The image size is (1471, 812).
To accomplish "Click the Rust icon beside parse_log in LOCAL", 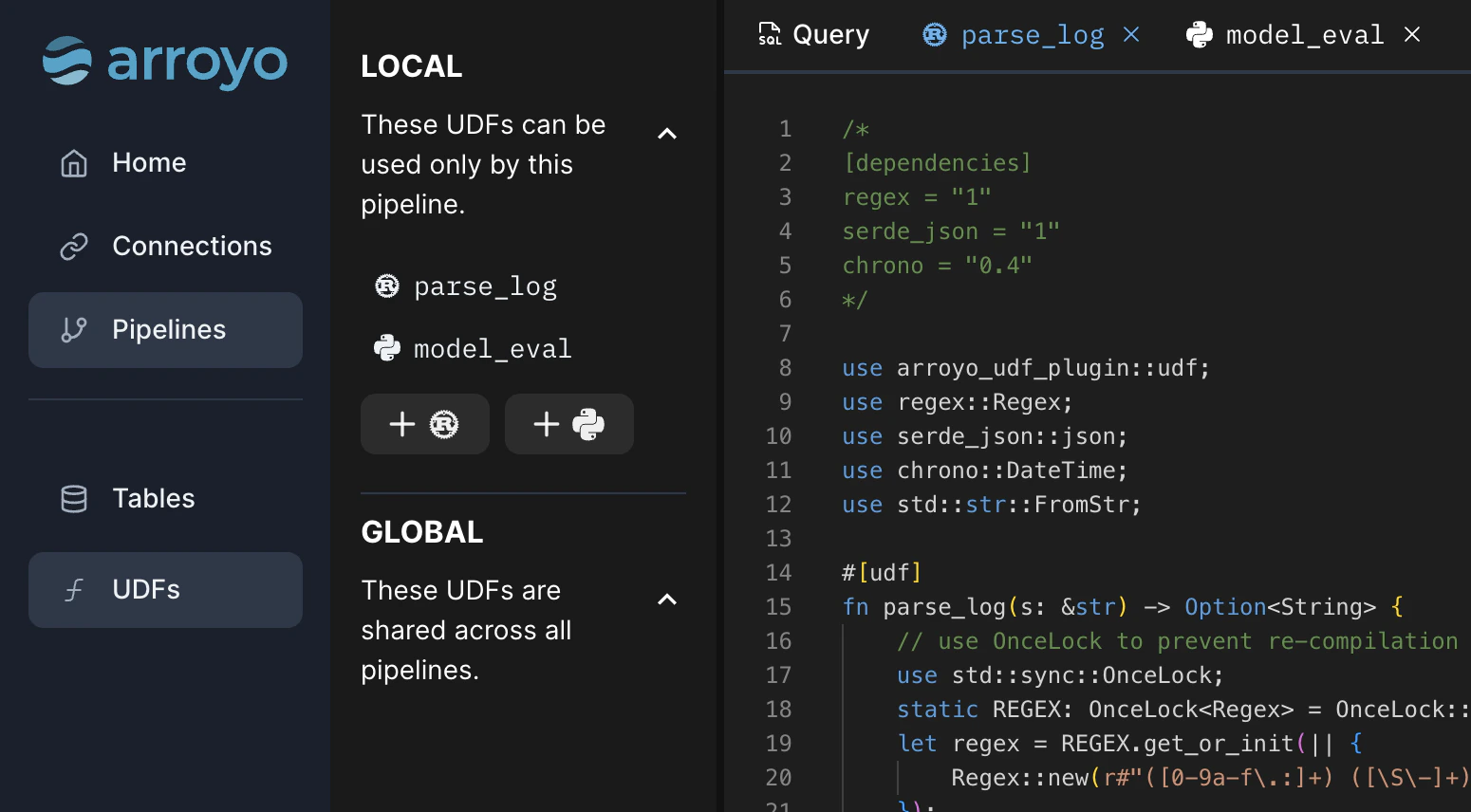I will tap(386, 286).
